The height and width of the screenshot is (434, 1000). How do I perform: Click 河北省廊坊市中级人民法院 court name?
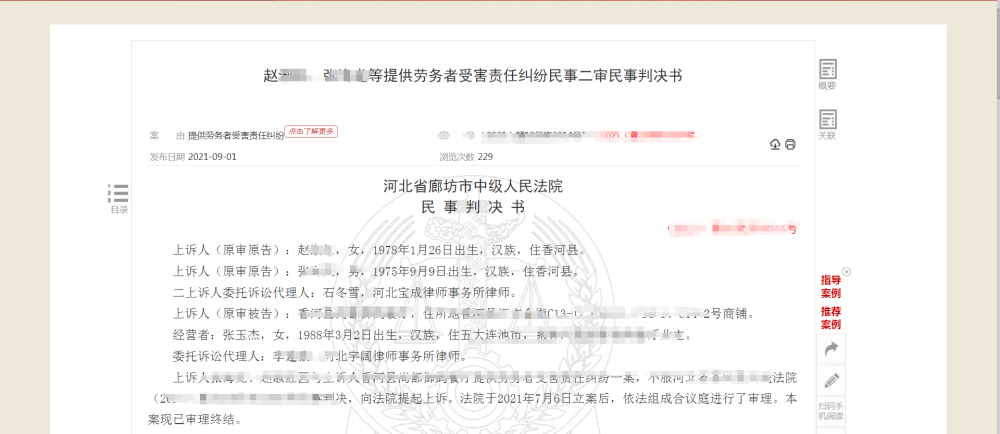click(473, 187)
